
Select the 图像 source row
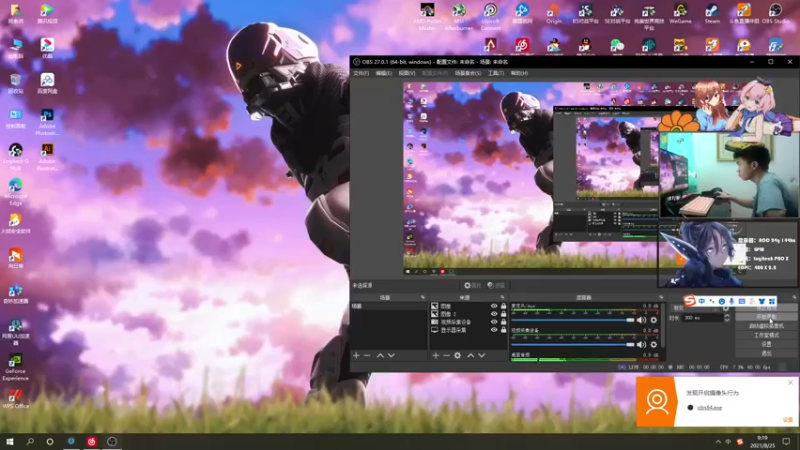coord(468,306)
